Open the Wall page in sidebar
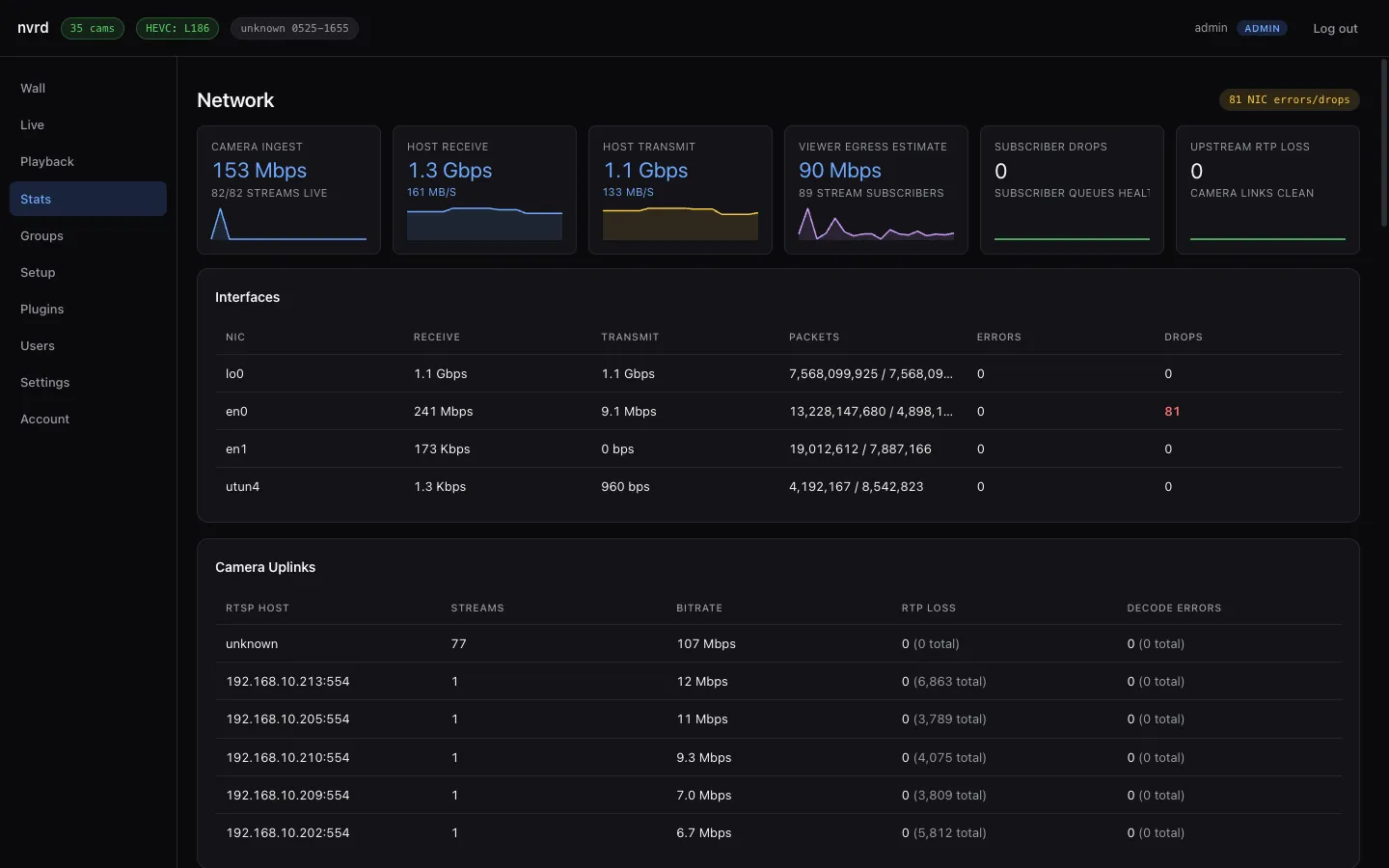The image size is (1389, 868). tap(88, 88)
